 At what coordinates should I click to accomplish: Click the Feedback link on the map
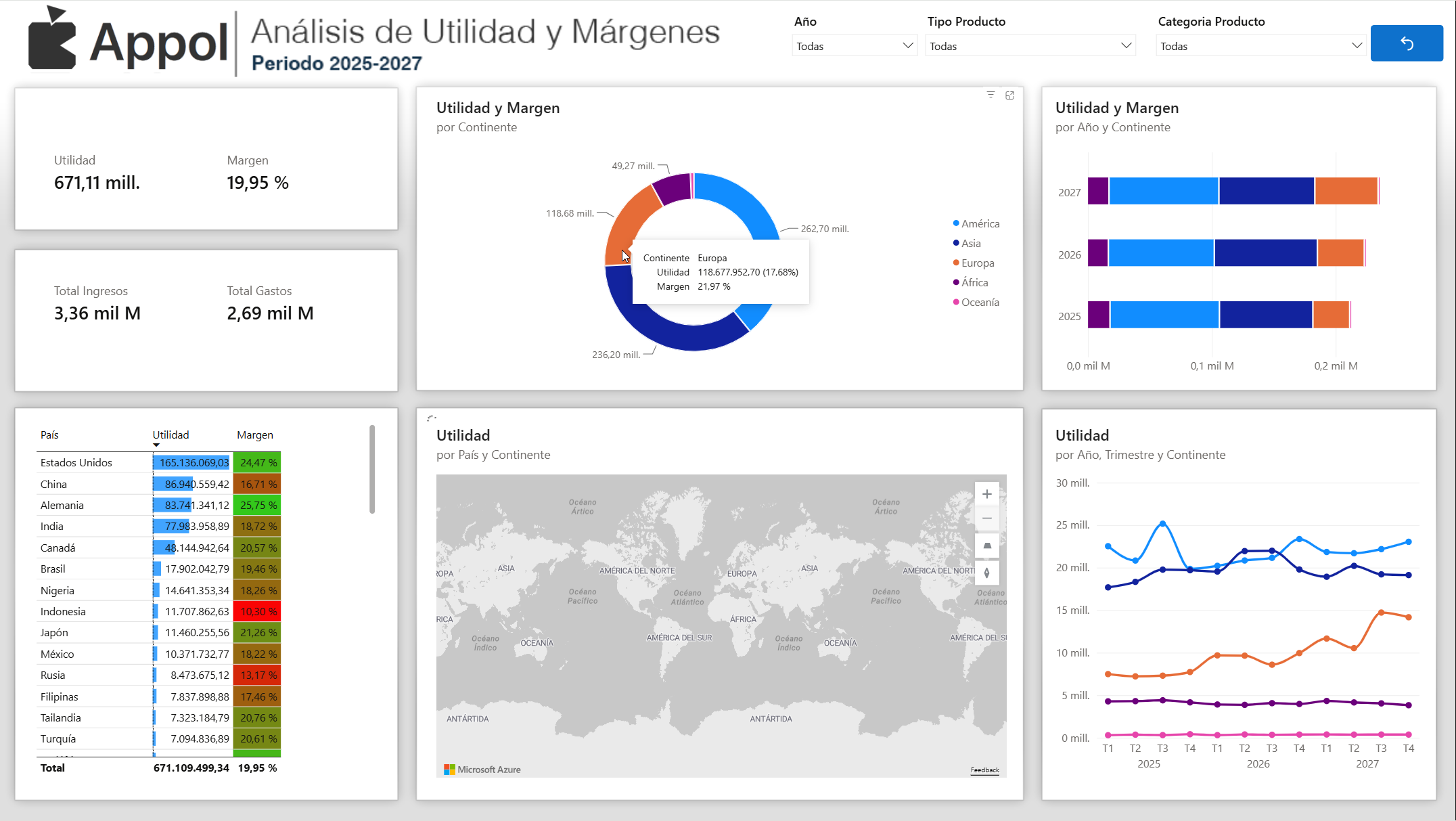point(984,770)
